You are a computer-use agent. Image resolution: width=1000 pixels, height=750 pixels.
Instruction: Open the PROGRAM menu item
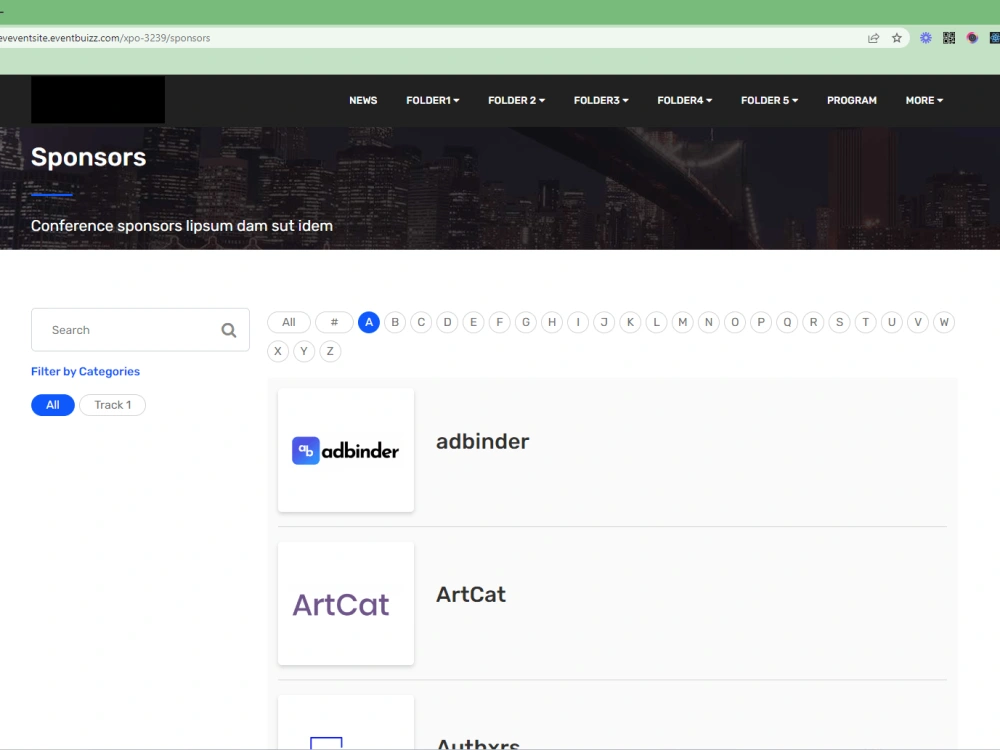tap(851, 100)
